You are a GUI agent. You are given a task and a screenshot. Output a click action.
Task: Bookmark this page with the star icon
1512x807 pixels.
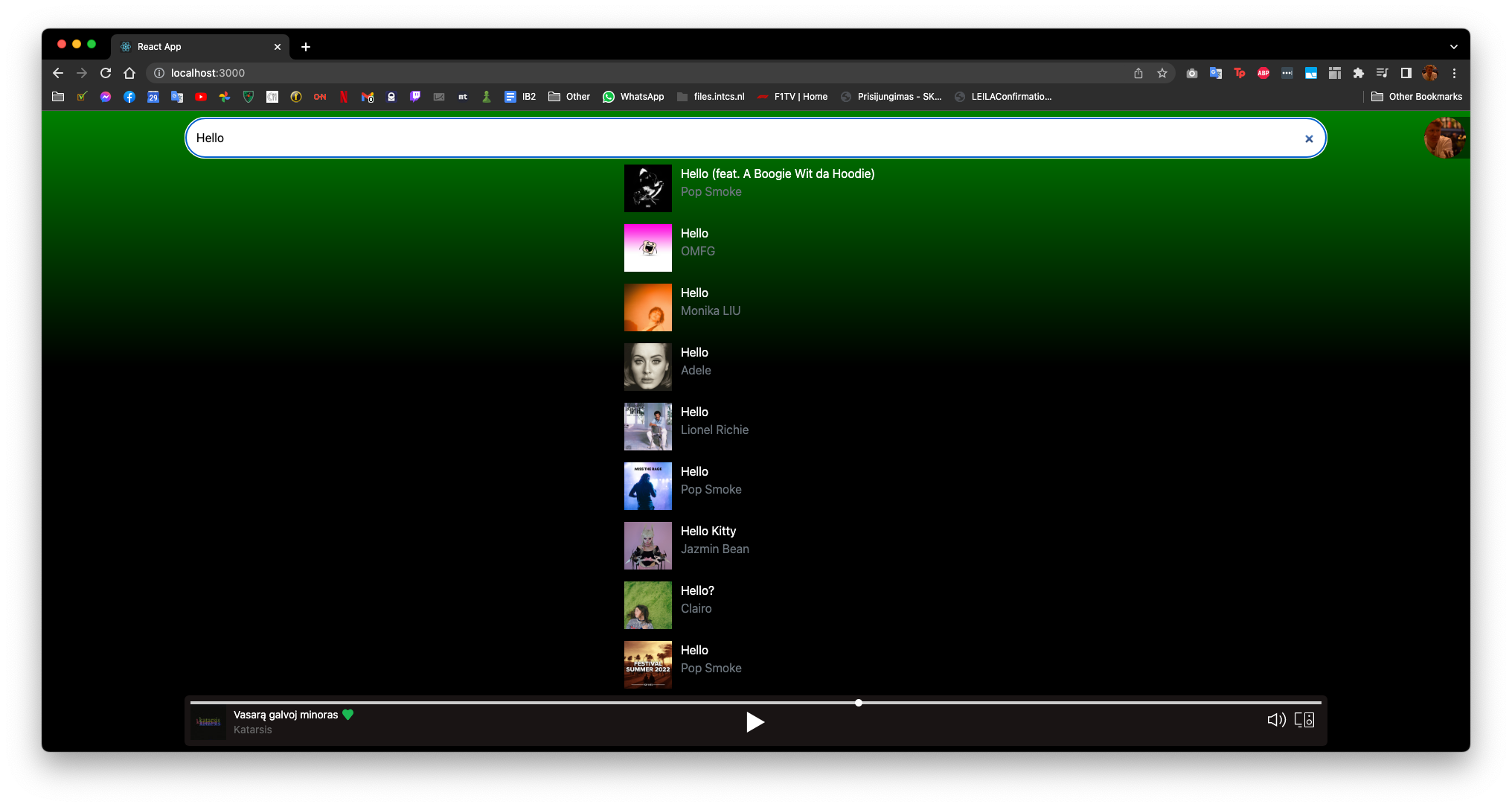pos(1162,73)
